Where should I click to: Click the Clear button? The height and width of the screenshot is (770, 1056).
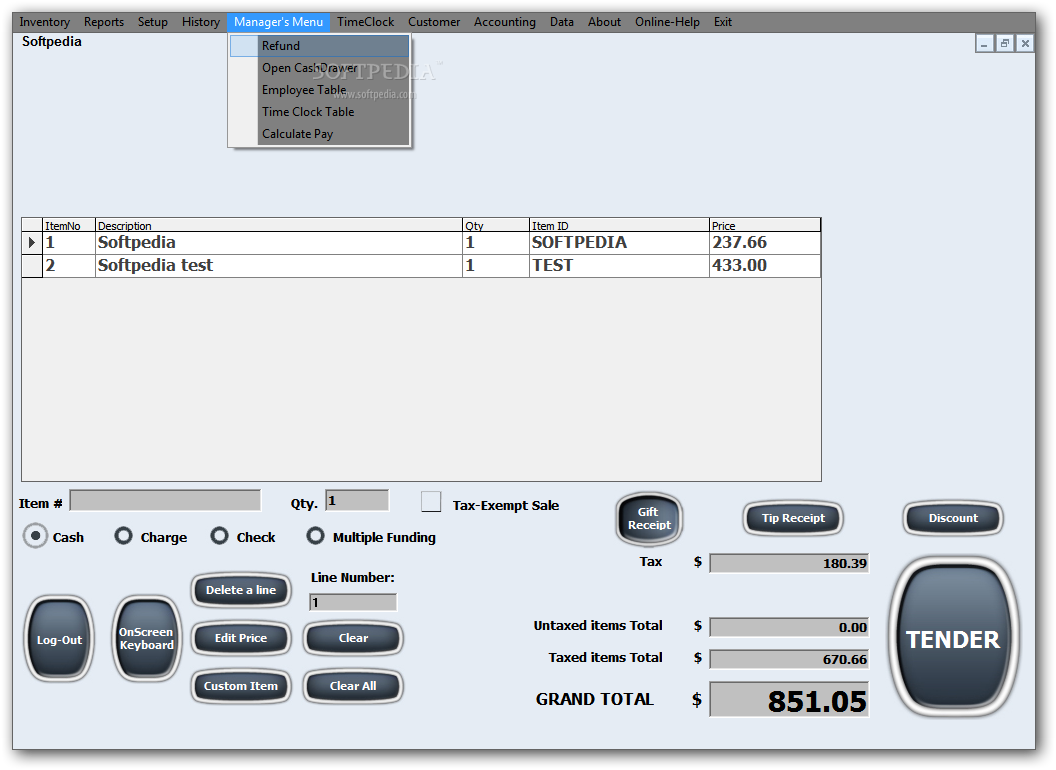[x=353, y=638]
